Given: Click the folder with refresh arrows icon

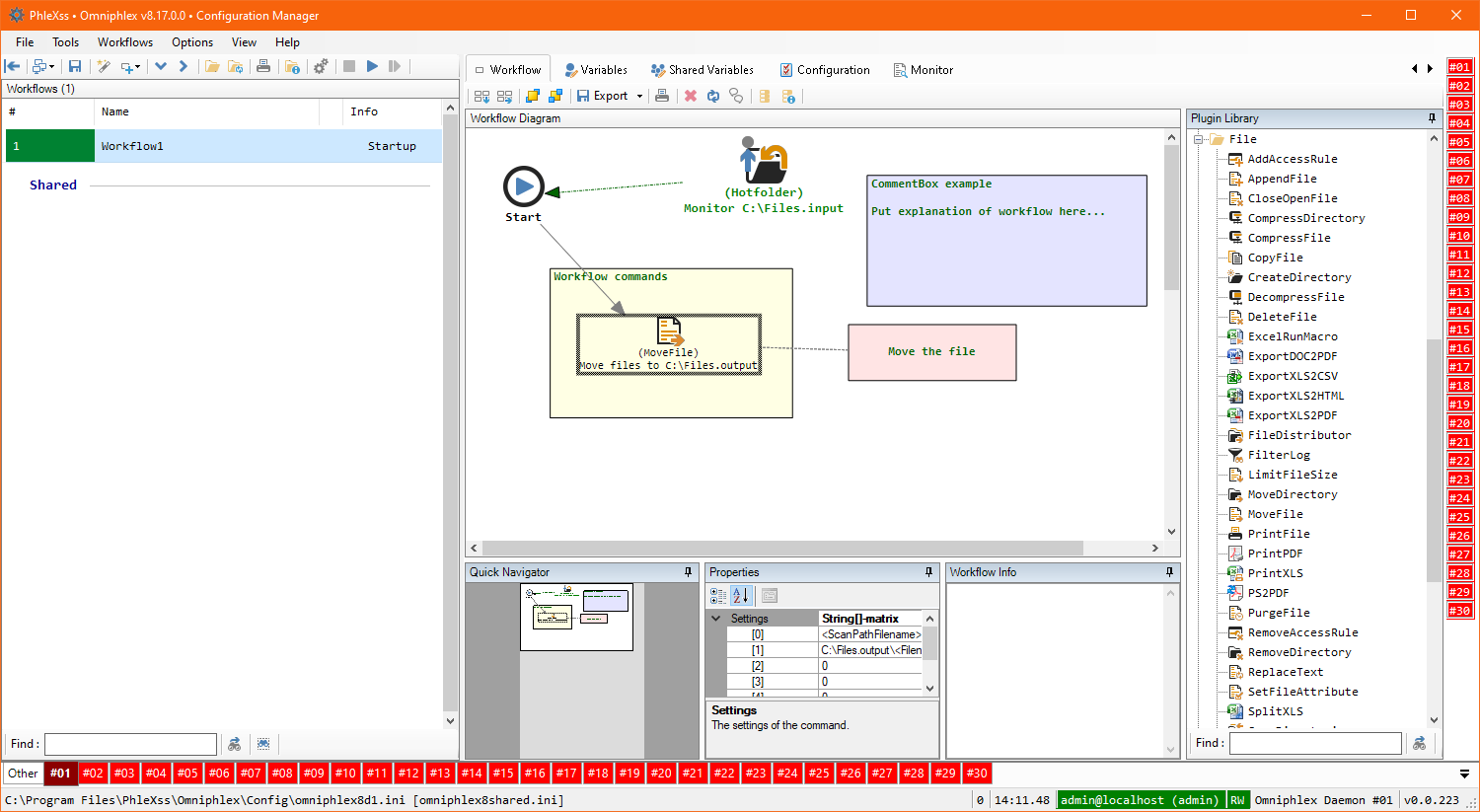Looking at the screenshot, I should (x=236, y=66).
